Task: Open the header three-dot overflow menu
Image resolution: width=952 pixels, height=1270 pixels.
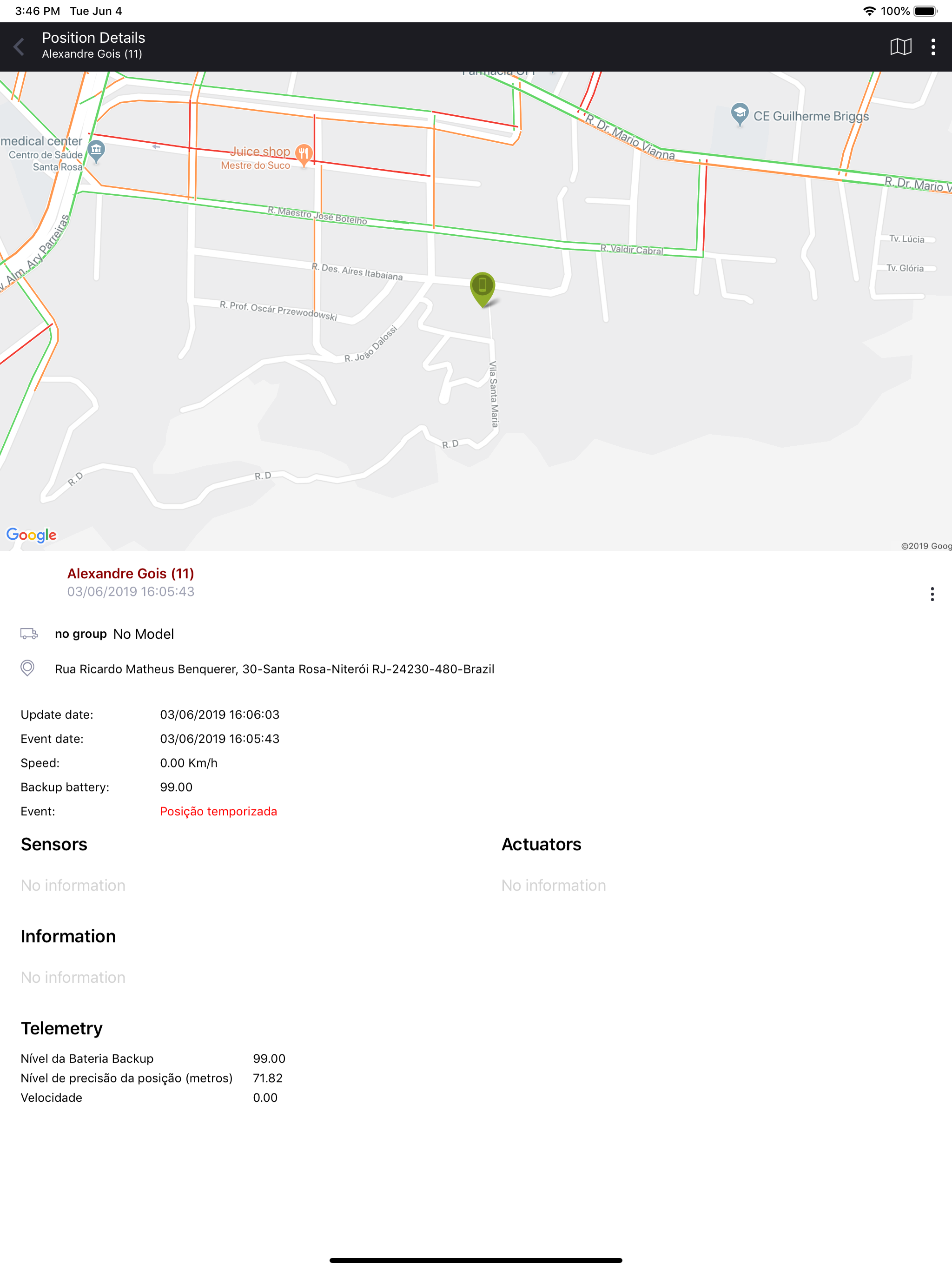Action: pos(933,46)
